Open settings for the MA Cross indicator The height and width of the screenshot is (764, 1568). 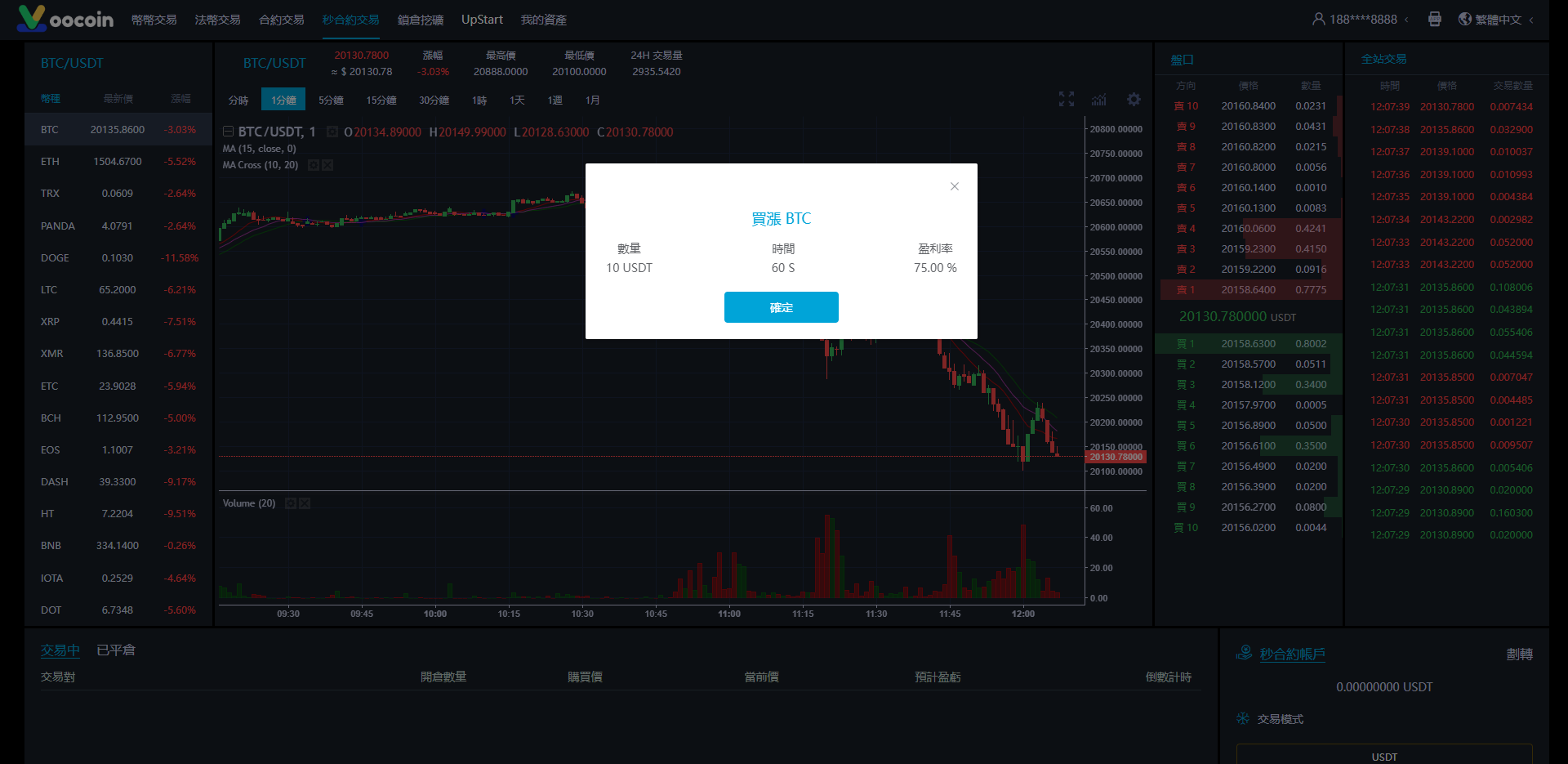pos(314,165)
